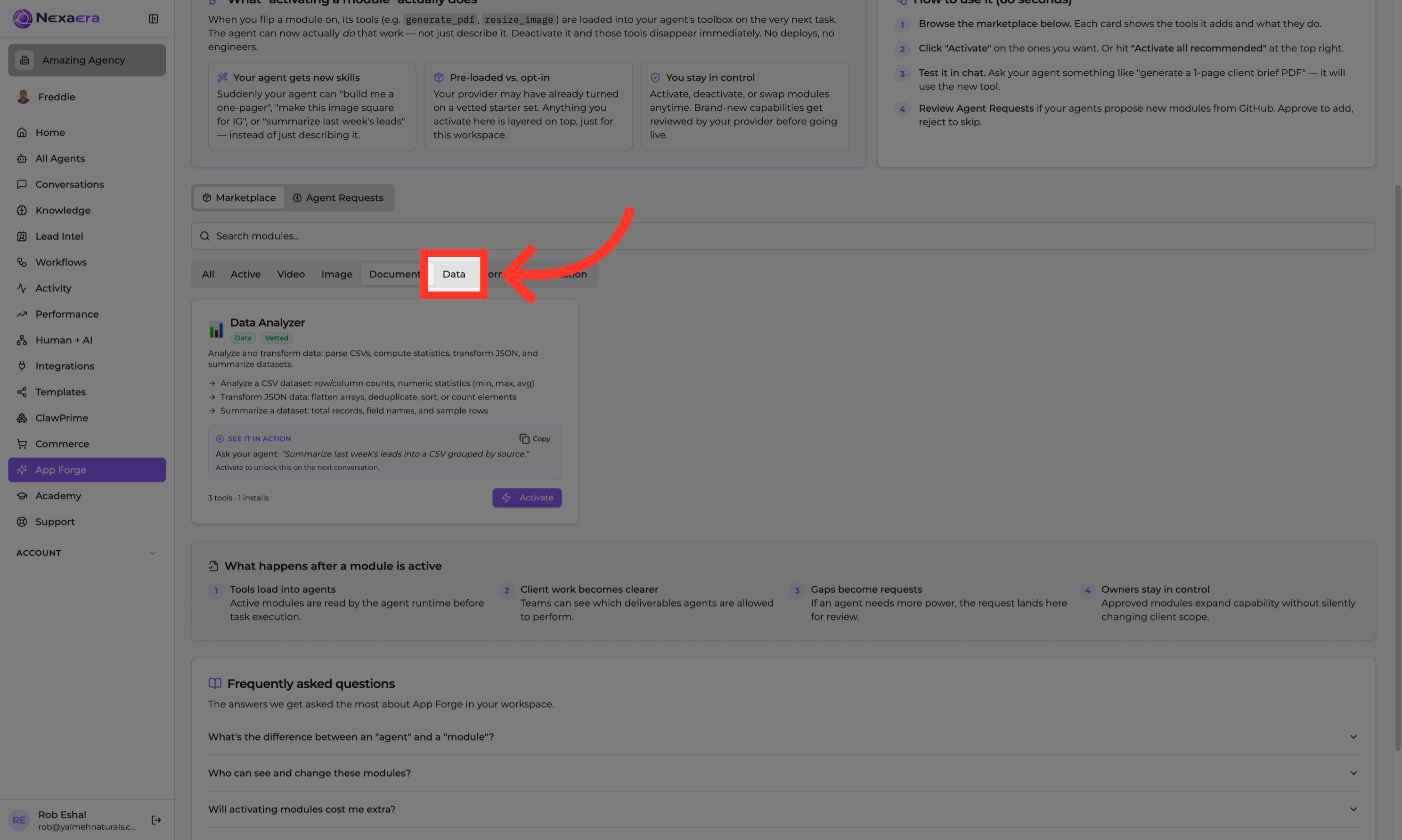
Task: Click the Templates share icon
Action: pyautogui.click(x=22, y=392)
